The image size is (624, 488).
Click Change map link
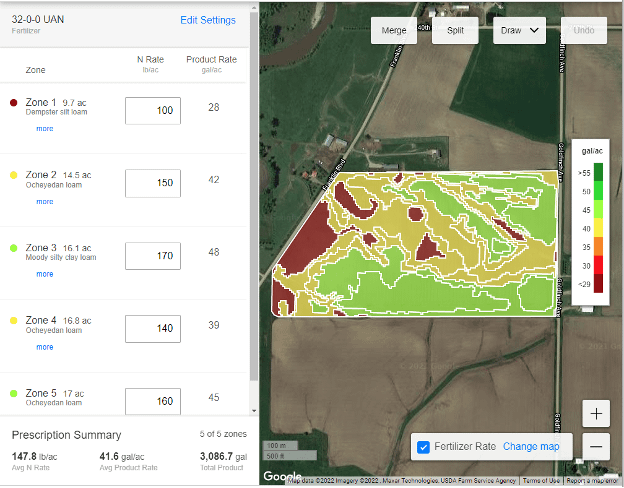pyautogui.click(x=531, y=446)
